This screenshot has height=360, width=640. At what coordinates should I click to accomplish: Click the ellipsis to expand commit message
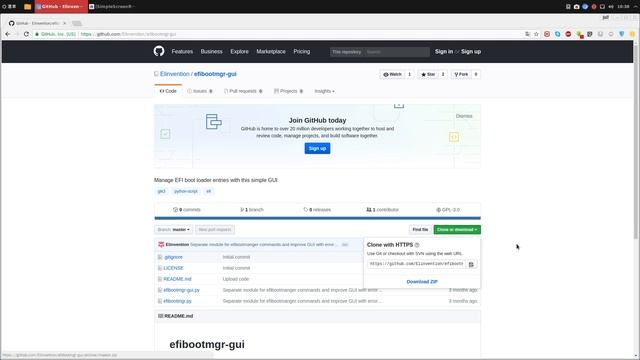click(345, 244)
